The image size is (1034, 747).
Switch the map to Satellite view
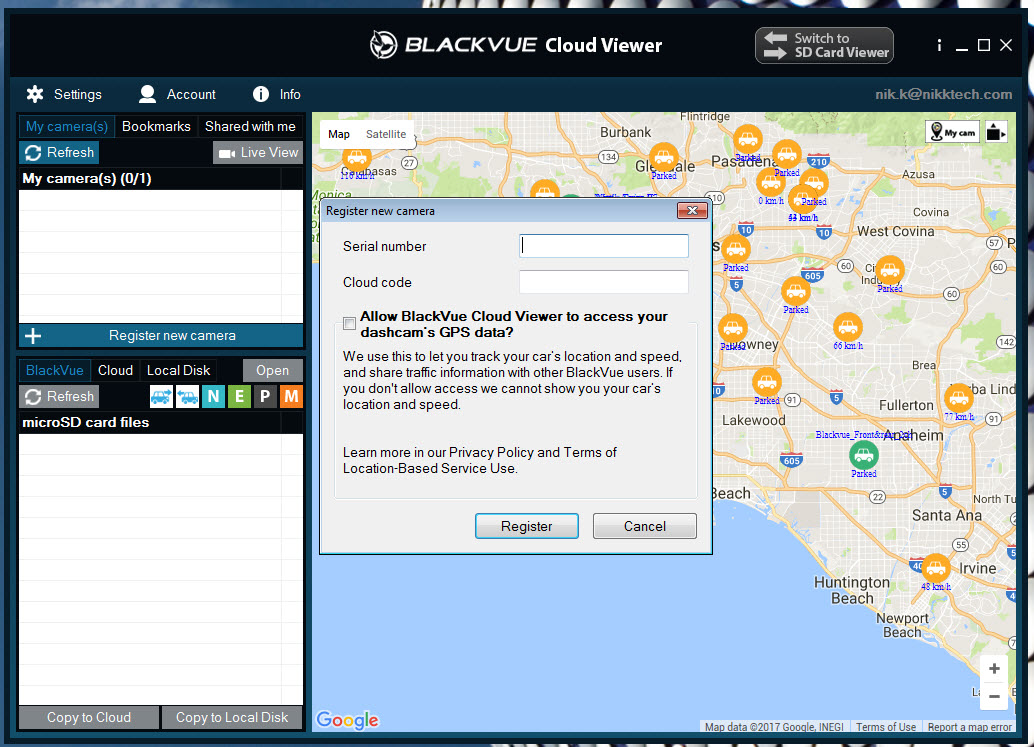pyautogui.click(x=386, y=134)
